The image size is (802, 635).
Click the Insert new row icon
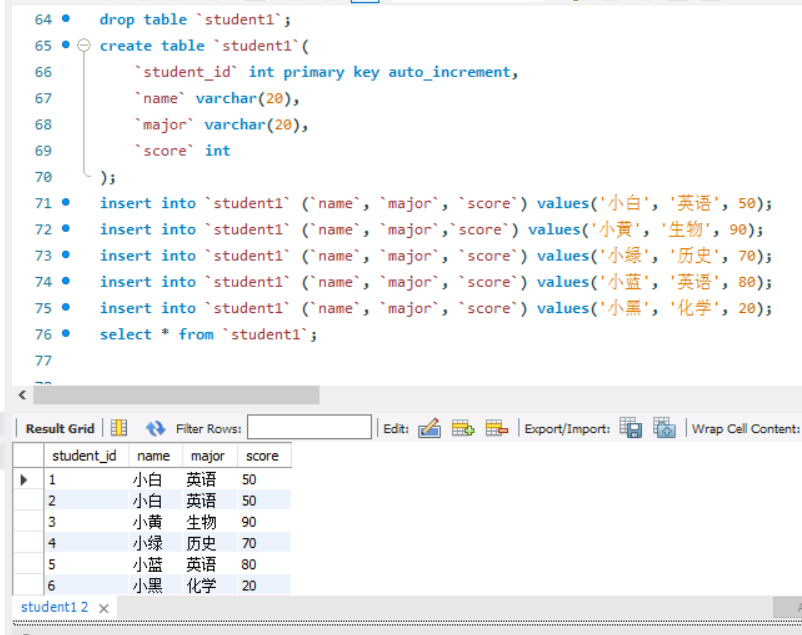(x=463, y=428)
